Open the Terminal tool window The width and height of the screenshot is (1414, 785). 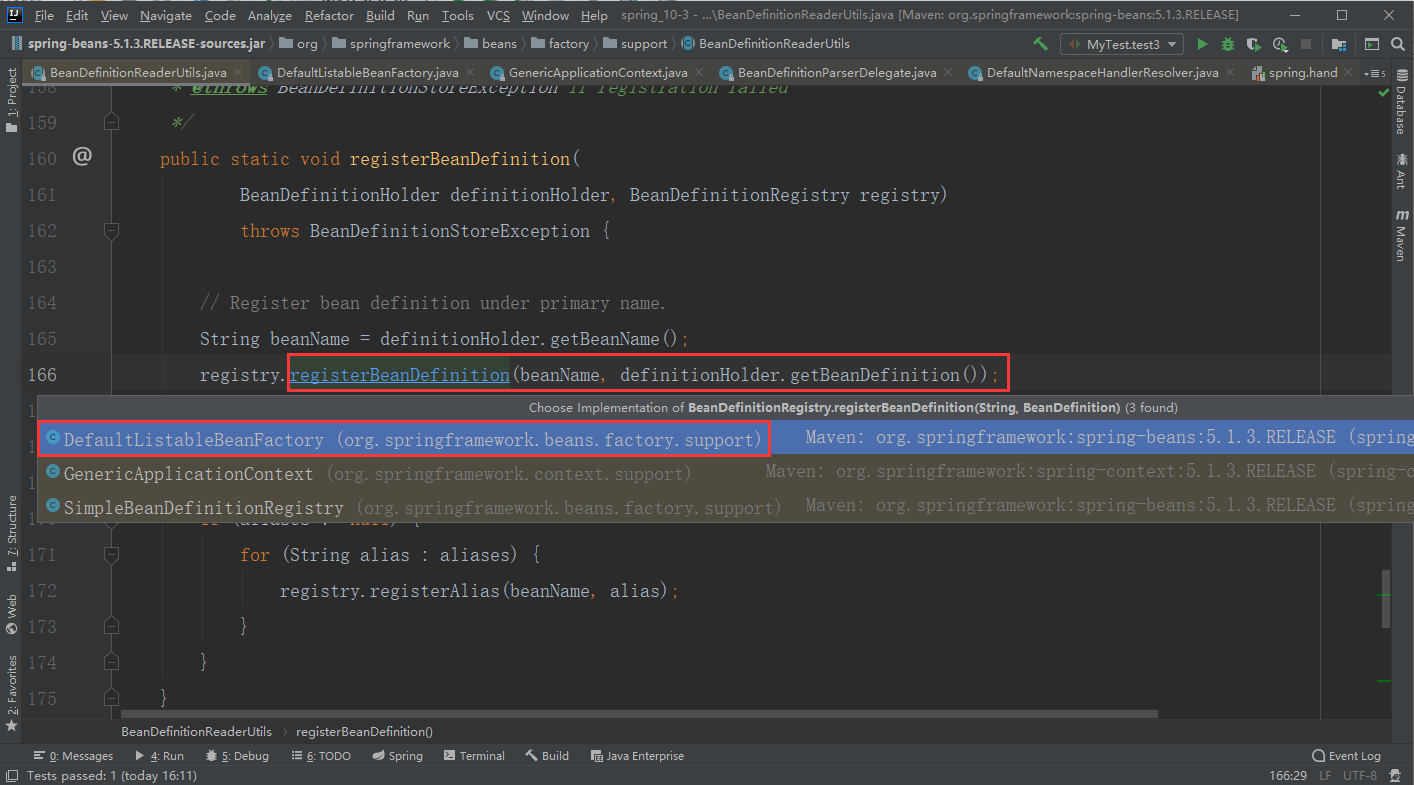[474, 756]
